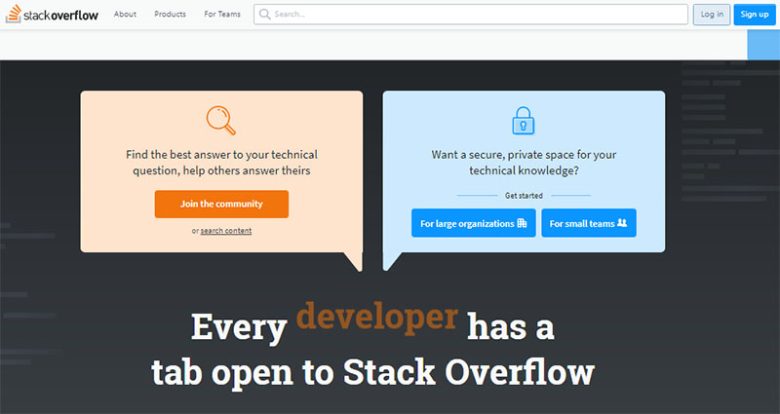Follow the search content link
The height and width of the screenshot is (414, 780).
(226, 231)
